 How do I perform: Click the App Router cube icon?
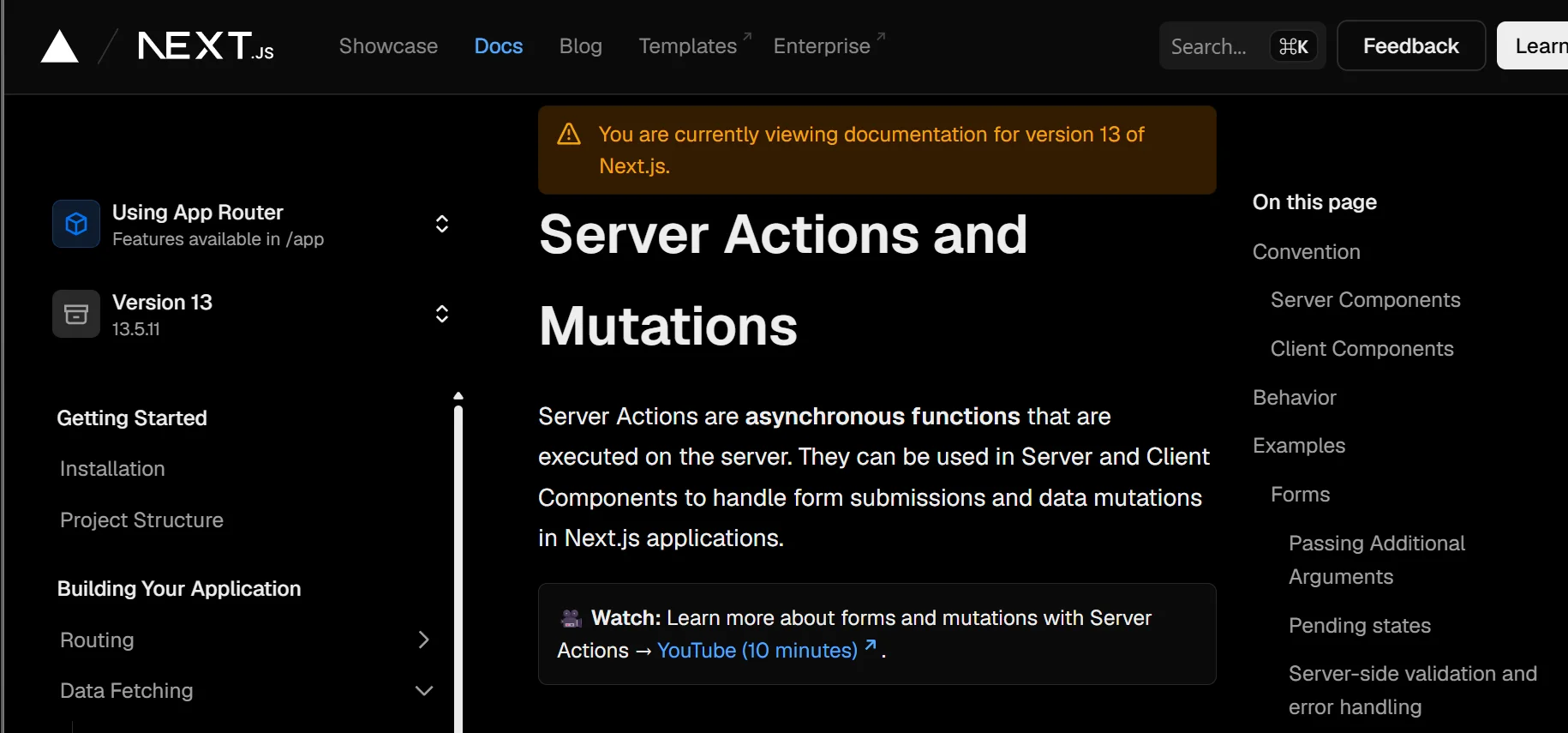tap(76, 224)
